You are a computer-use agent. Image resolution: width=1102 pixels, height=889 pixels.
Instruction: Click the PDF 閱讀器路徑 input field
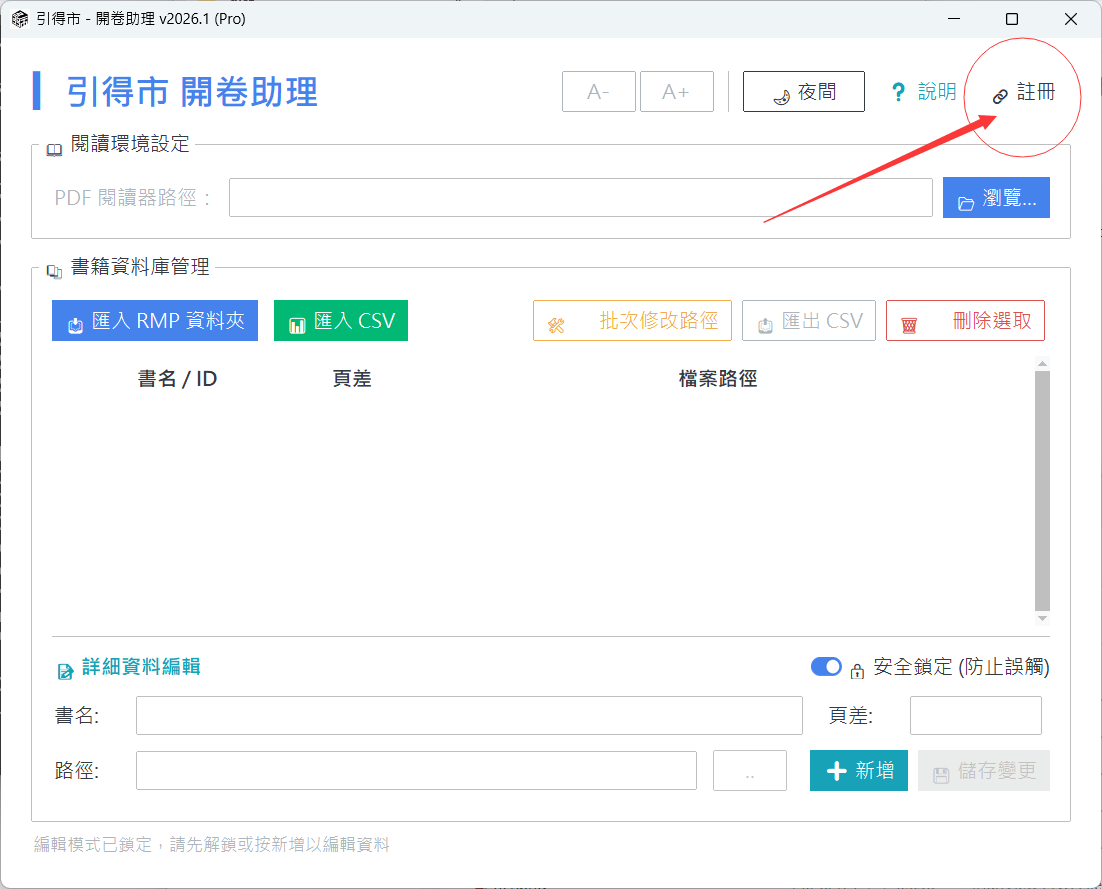coord(580,198)
